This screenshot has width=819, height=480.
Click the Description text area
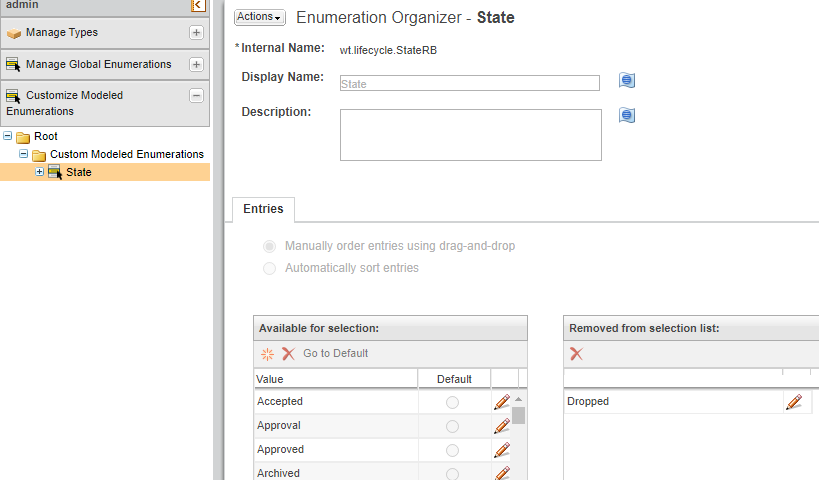pos(470,135)
